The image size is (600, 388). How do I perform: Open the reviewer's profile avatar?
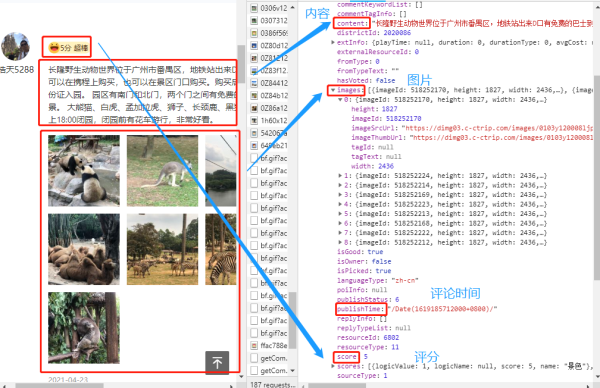pyautogui.click(x=15, y=47)
